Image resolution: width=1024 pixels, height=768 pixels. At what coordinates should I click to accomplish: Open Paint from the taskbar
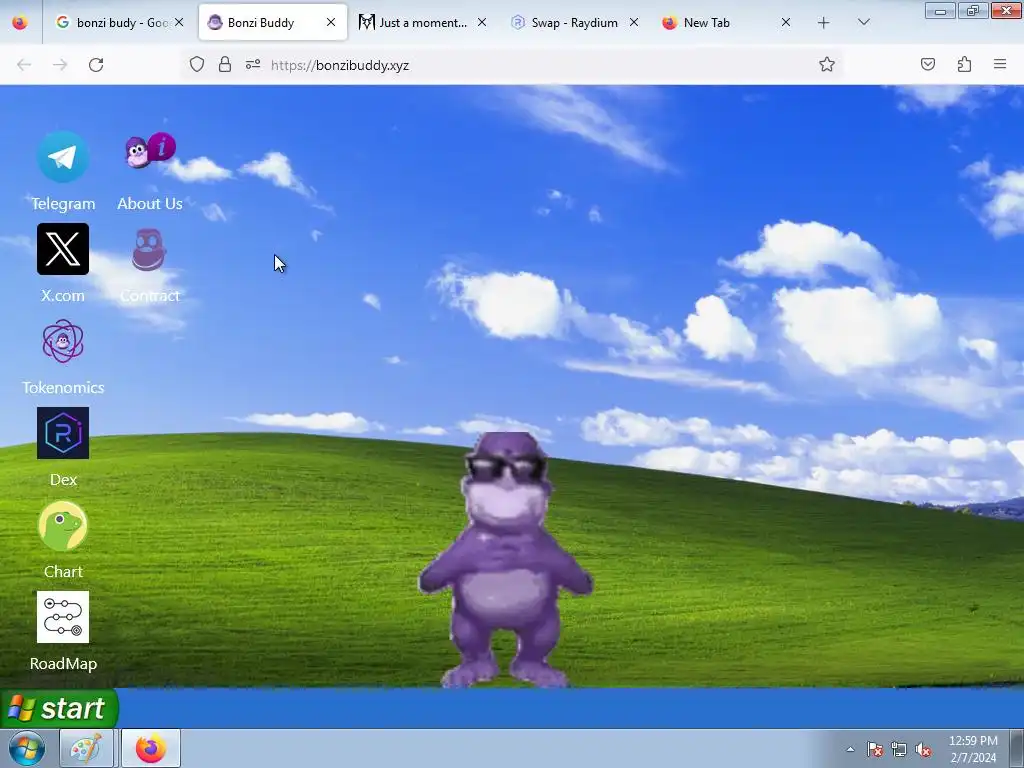tap(86, 748)
